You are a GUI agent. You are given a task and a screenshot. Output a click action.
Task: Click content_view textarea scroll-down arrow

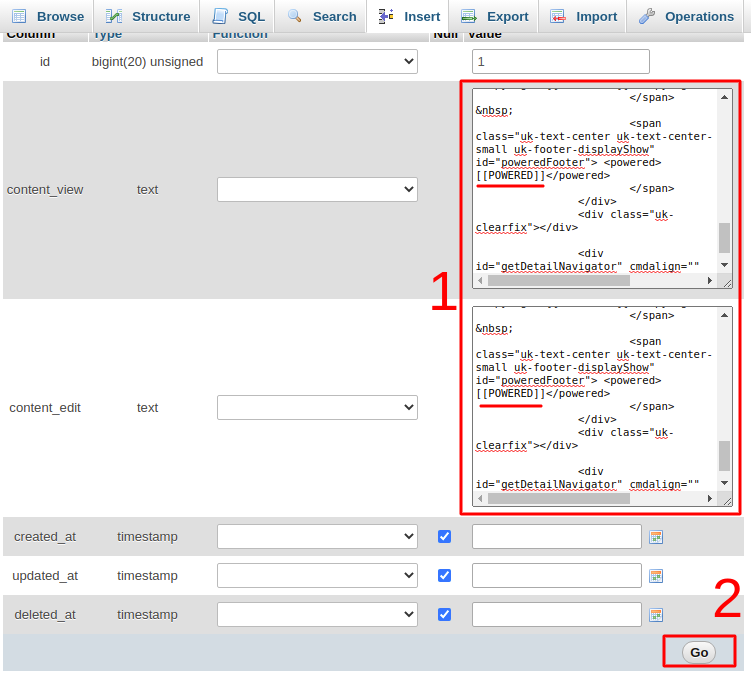click(724, 265)
